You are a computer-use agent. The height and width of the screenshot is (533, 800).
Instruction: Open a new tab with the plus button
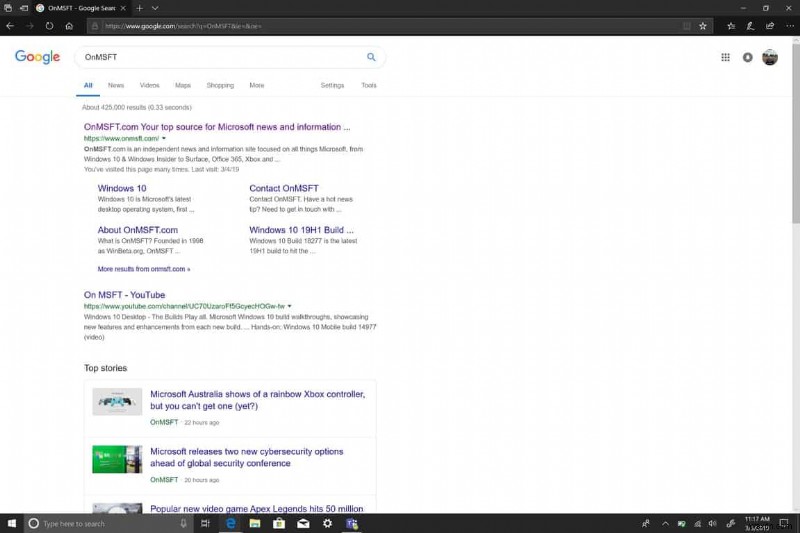click(x=139, y=8)
